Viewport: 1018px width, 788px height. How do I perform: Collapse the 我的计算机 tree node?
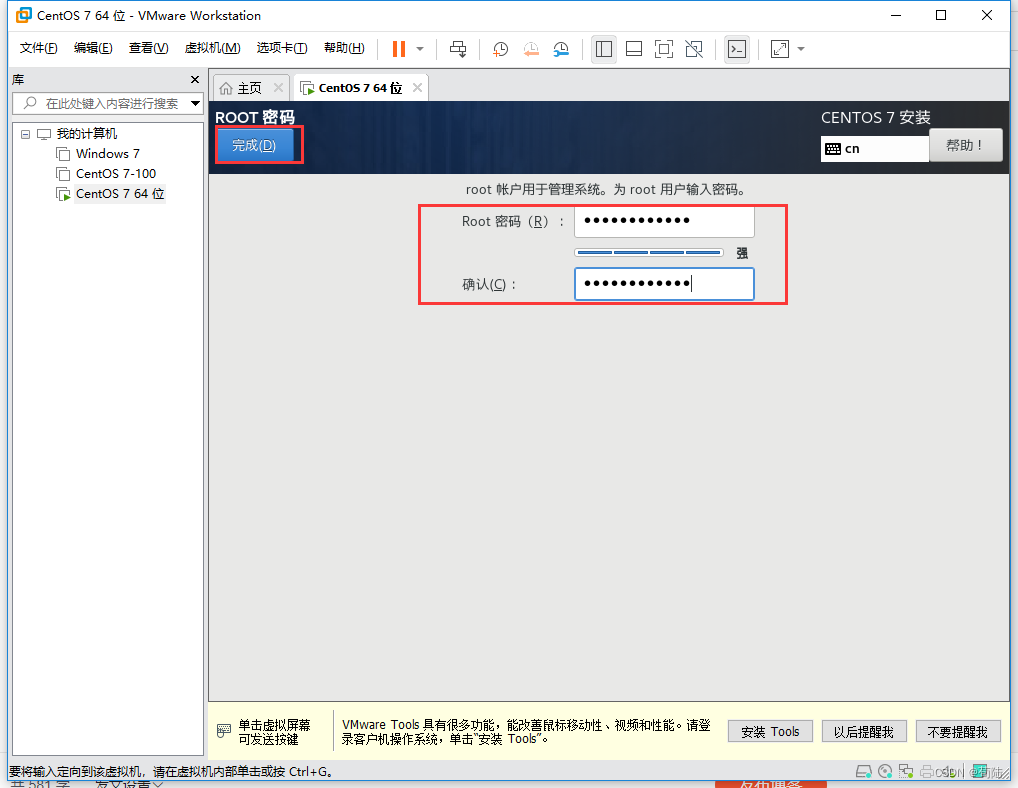pyautogui.click(x=25, y=134)
